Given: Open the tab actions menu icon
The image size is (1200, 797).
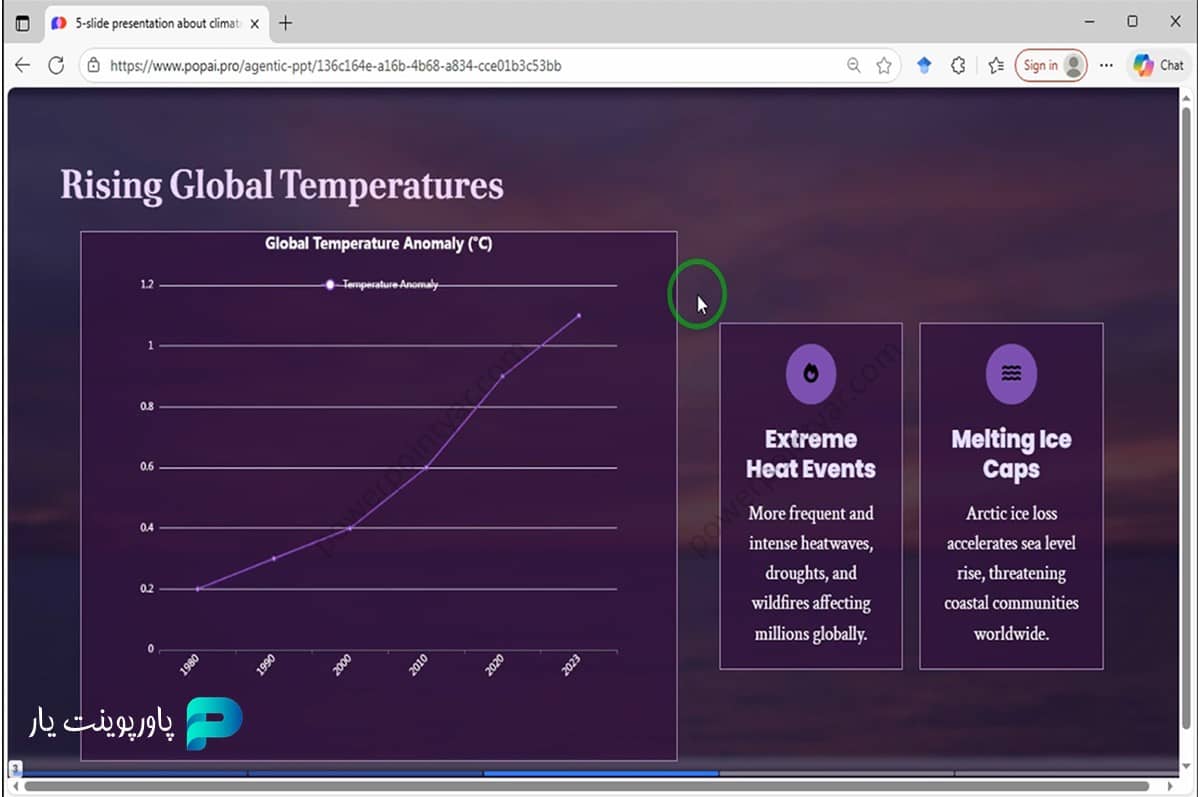Looking at the screenshot, I should [x=23, y=23].
